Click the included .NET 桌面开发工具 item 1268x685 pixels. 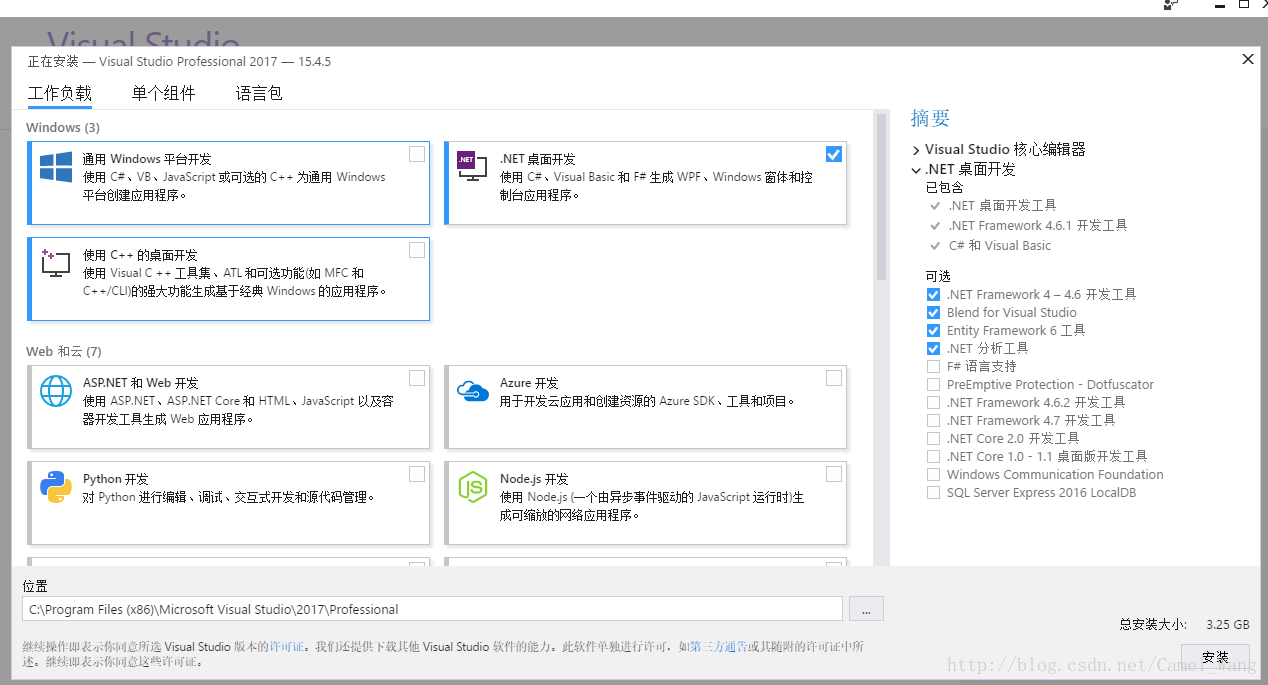(x=1001, y=206)
